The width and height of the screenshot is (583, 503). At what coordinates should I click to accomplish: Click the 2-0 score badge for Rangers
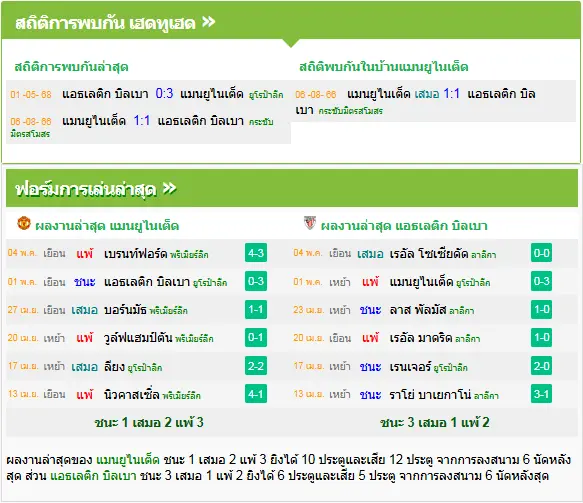click(541, 366)
